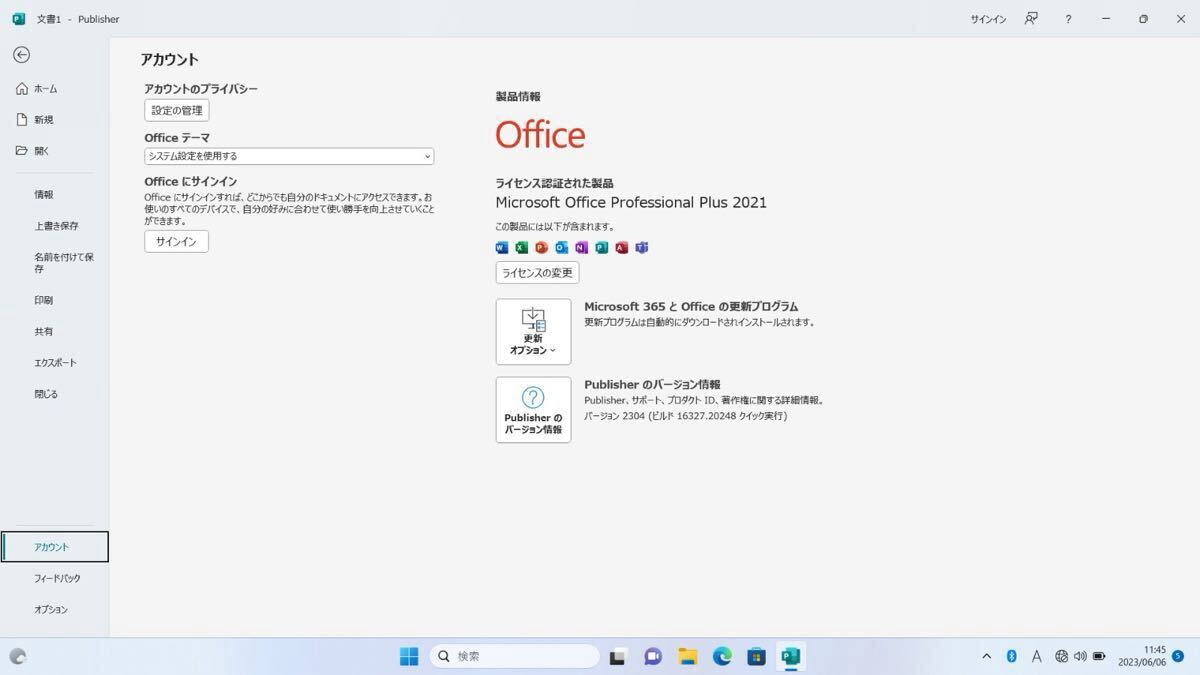
Task: Click サインイン in the title bar
Action: (x=988, y=19)
